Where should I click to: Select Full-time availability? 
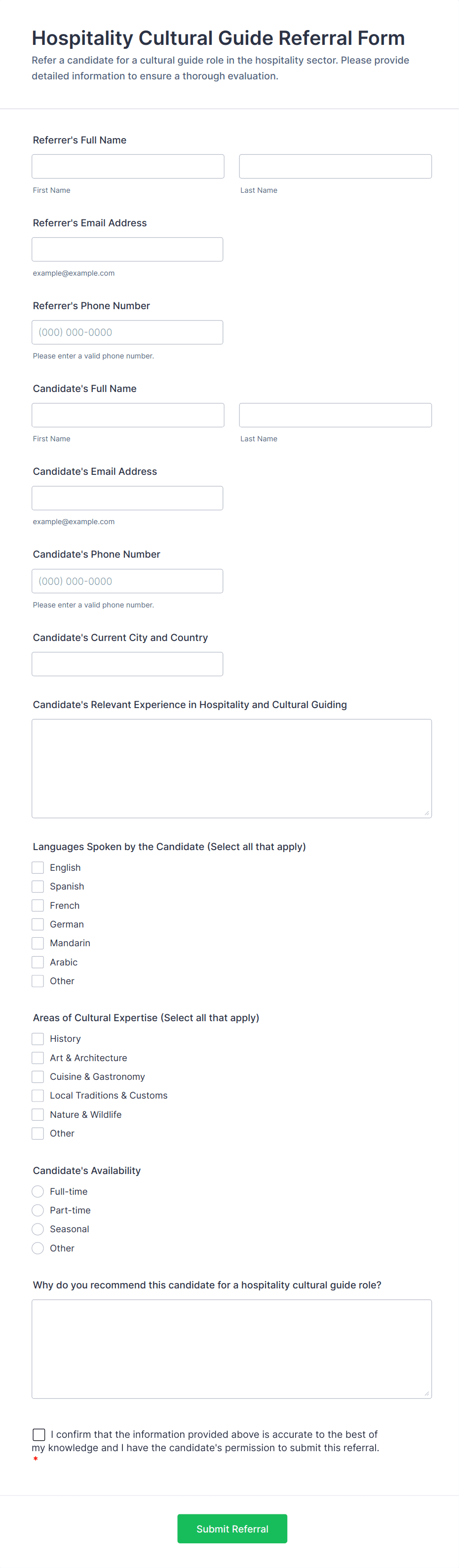click(38, 1191)
